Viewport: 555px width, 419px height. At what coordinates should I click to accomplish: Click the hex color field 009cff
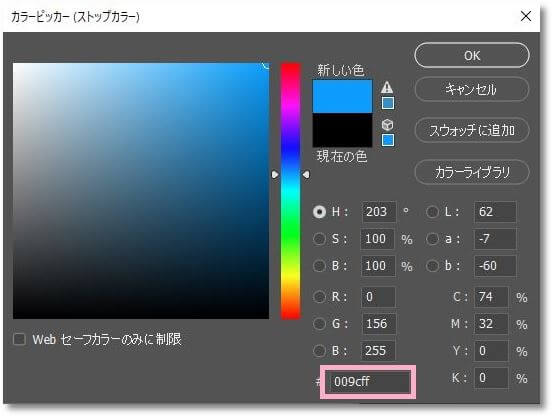[368, 382]
